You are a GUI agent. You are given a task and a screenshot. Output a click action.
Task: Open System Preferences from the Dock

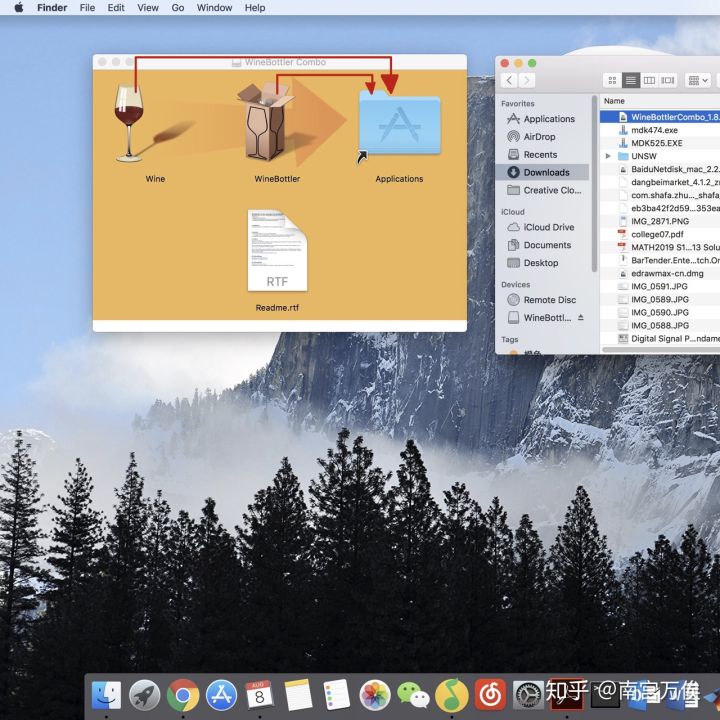point(529,695)
